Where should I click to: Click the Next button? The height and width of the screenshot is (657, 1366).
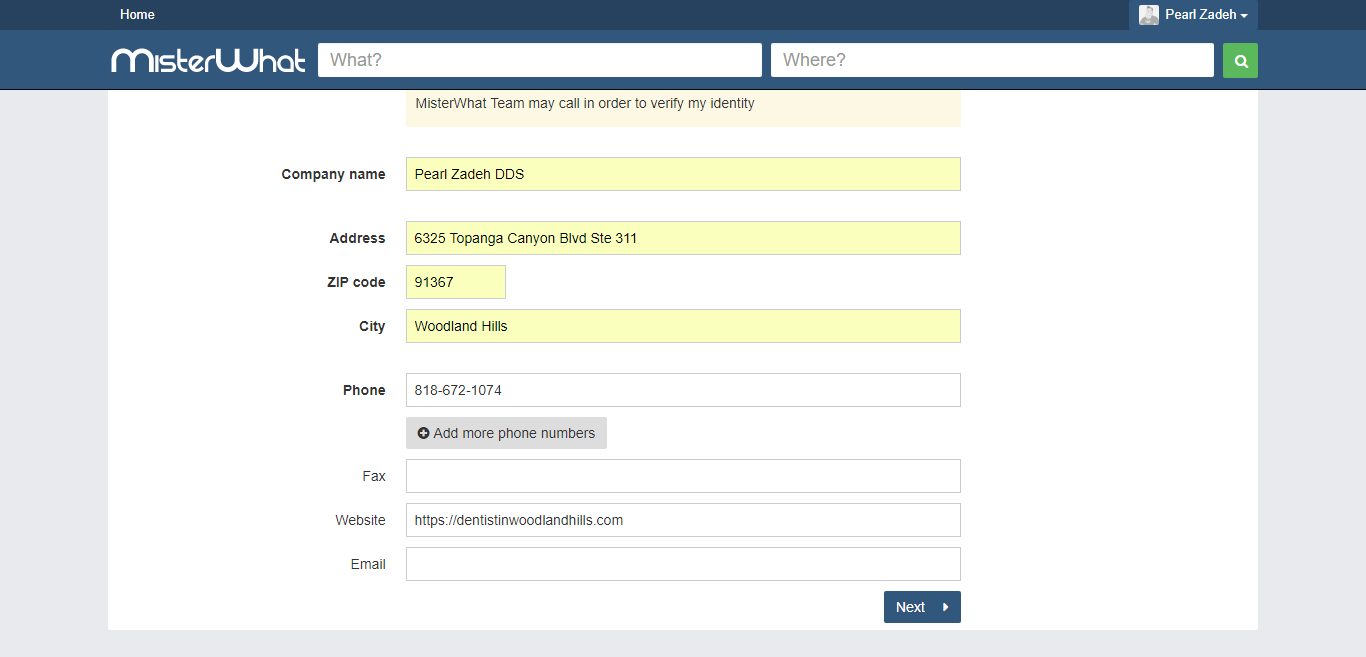(x=922, y=607)
